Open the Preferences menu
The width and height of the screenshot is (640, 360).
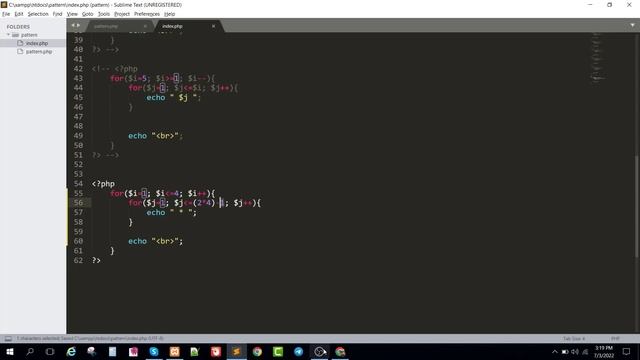point(147,14)
